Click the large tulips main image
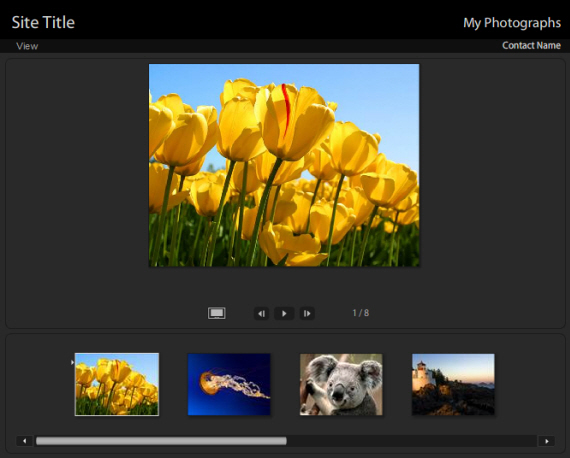This screenshot has width=570, height=458. (284, 165)
